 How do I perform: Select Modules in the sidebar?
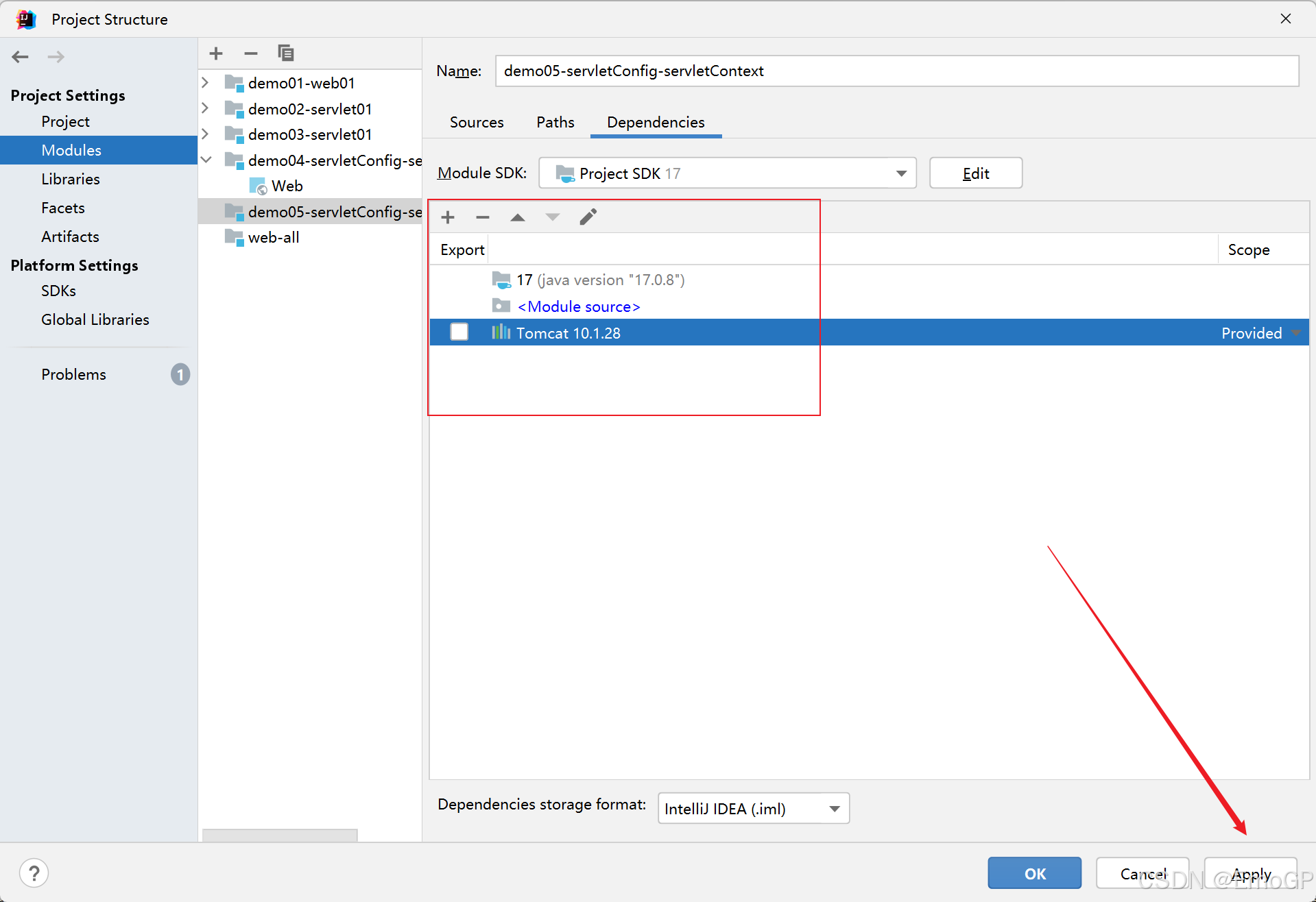pos(99,150)
